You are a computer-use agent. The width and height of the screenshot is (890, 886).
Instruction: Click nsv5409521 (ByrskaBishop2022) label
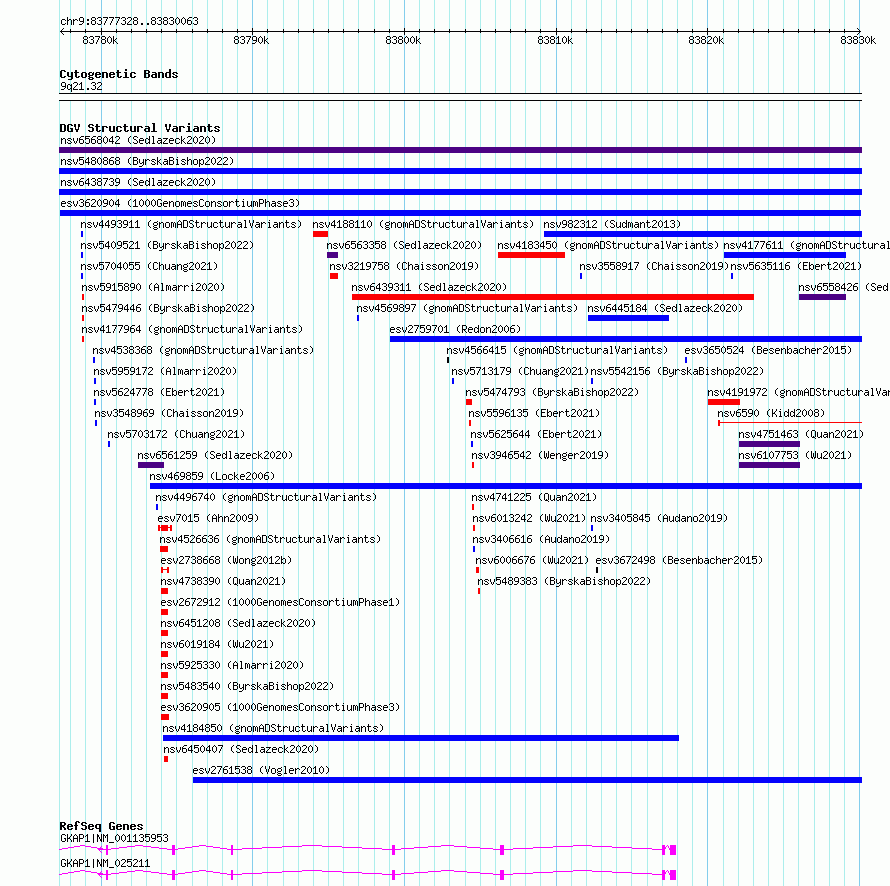(x=167, y=245)
